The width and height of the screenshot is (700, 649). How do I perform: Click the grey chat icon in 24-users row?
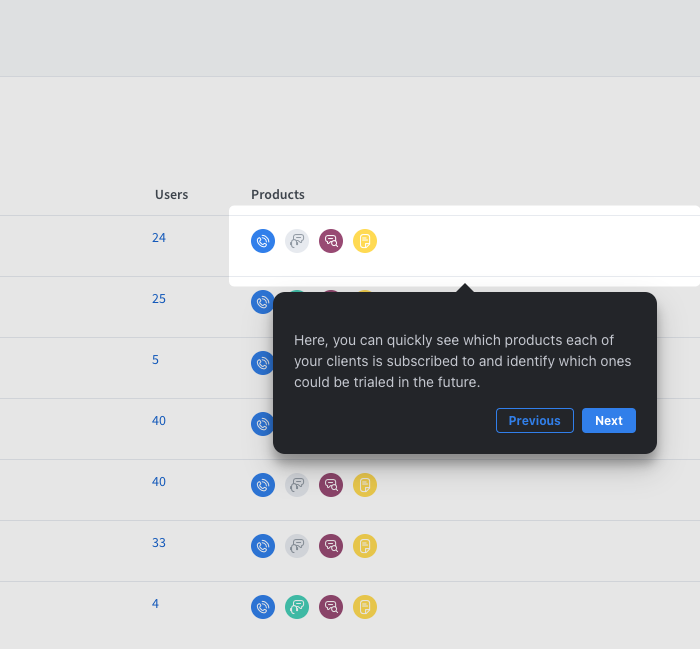[x=297, y=241]
